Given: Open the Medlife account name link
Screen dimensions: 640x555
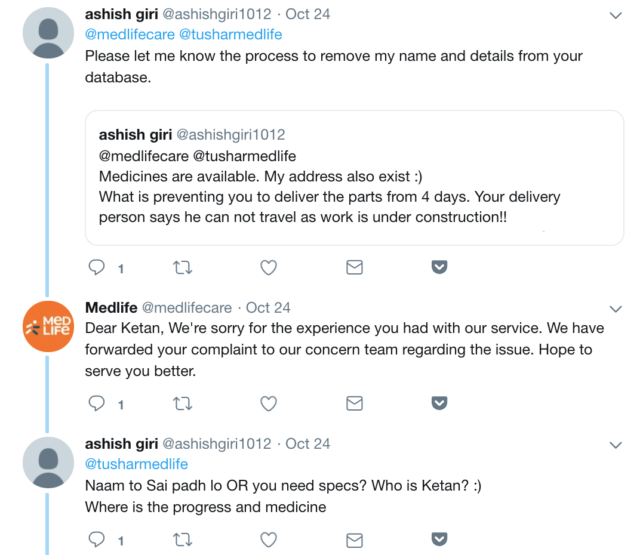Looking at the screenshot, I should [111, 308].
